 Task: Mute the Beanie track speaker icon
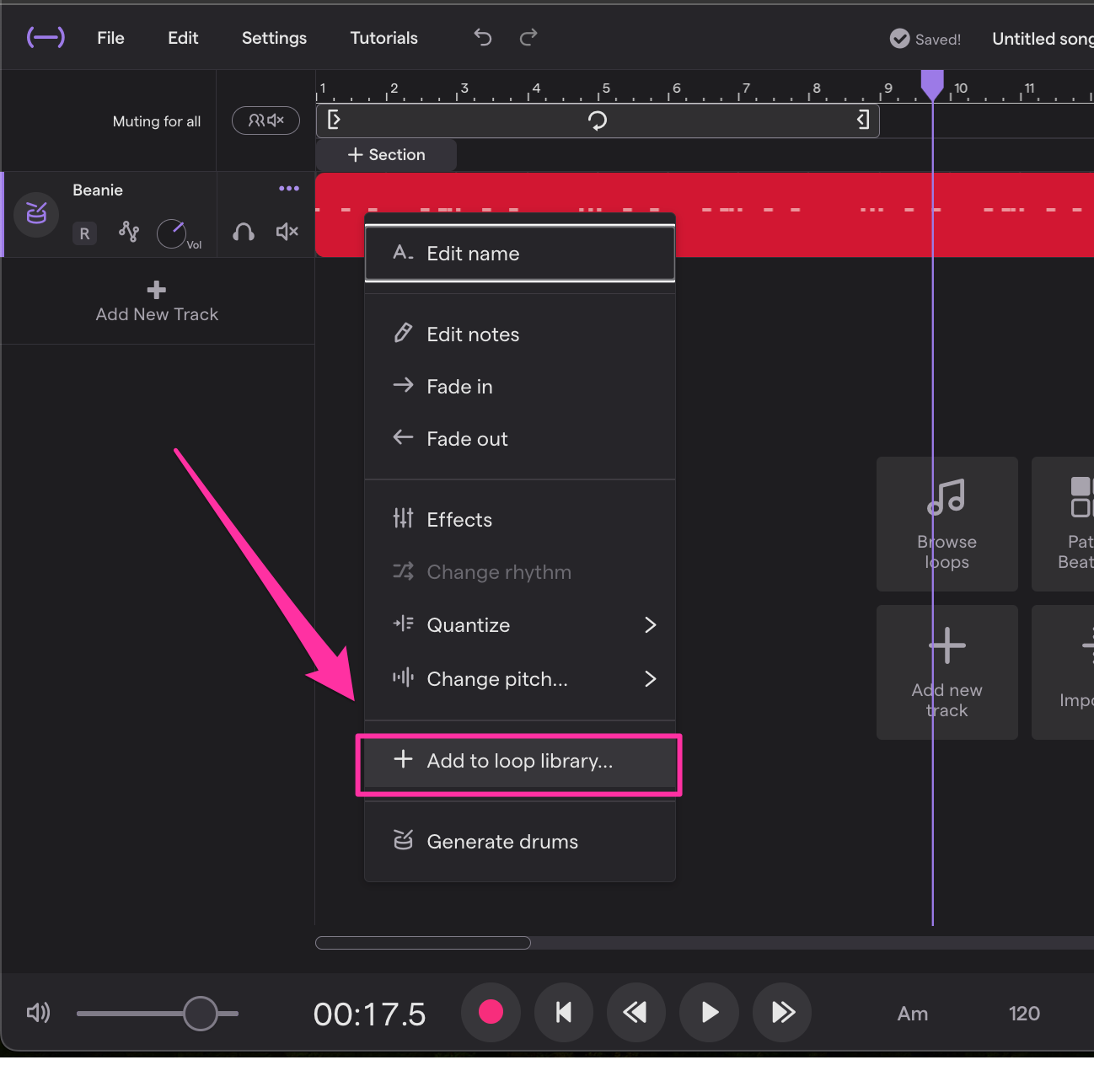pos(287,232)
